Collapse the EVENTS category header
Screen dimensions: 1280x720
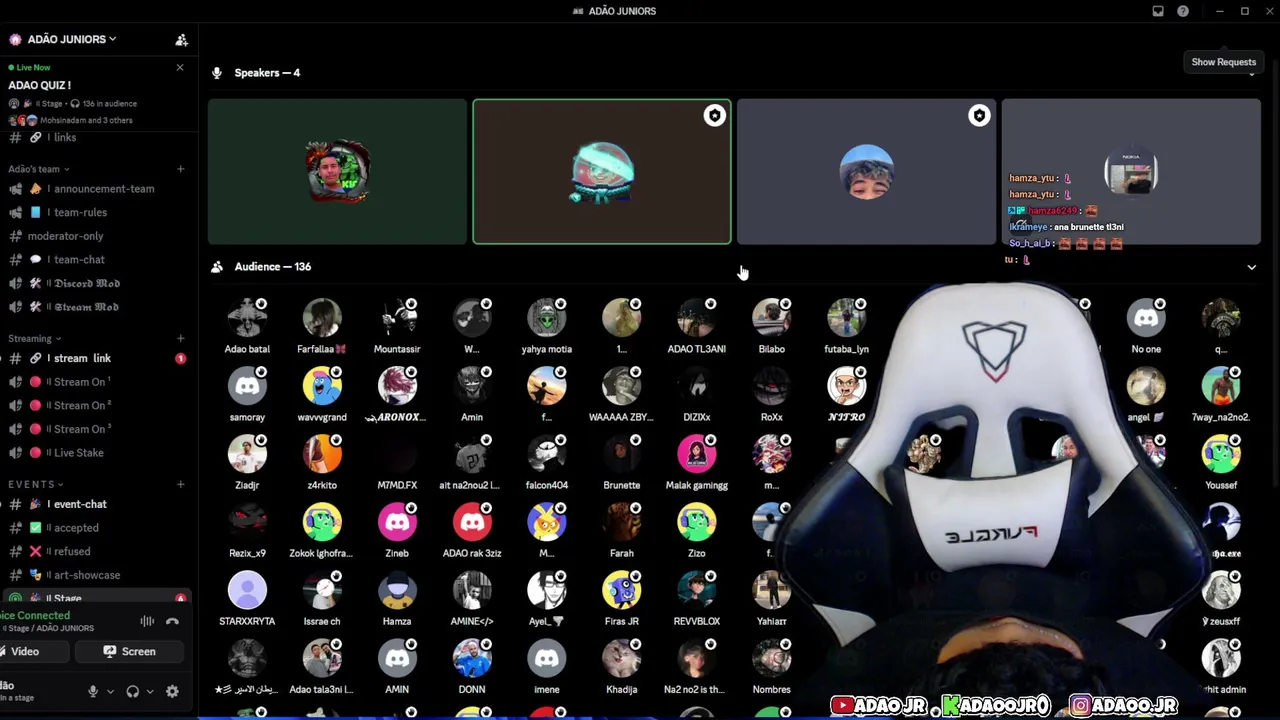[35, 485]
